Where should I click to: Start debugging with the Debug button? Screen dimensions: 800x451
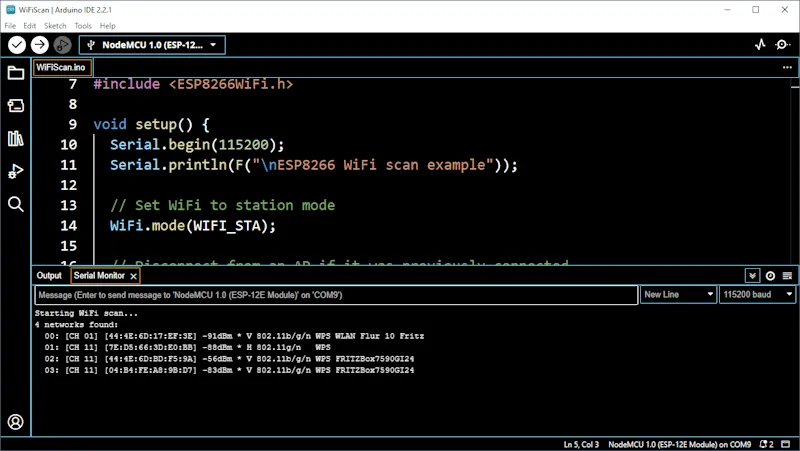62,45
